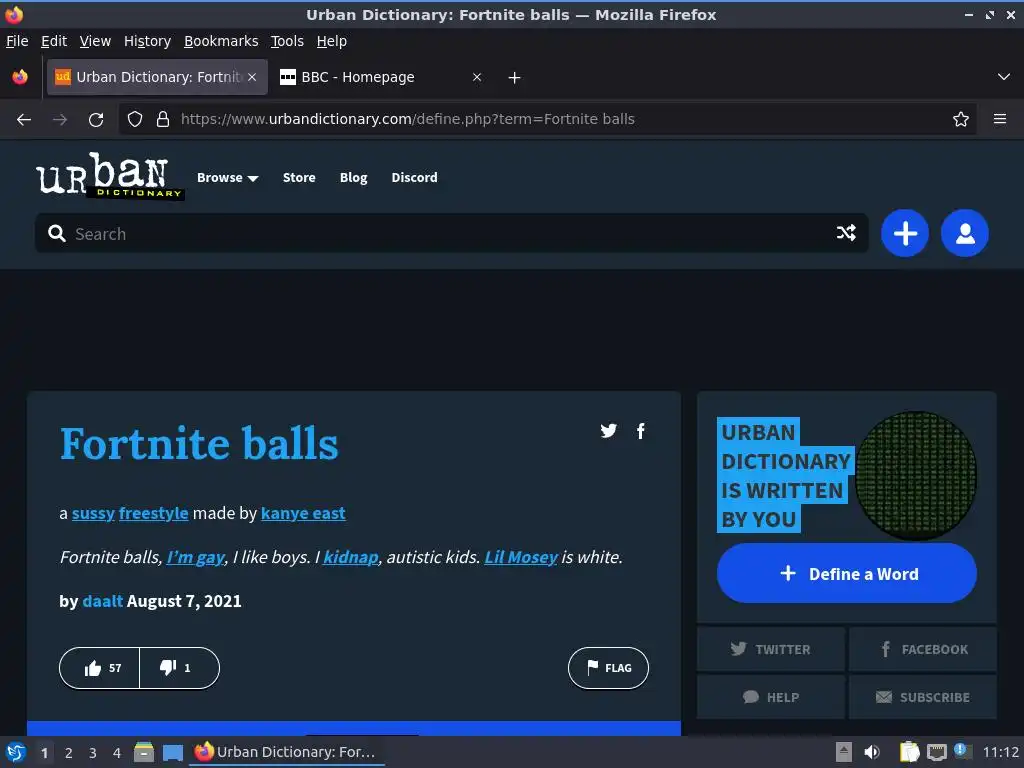
Task: Follow the kidnap link
Action: point(351,557)
